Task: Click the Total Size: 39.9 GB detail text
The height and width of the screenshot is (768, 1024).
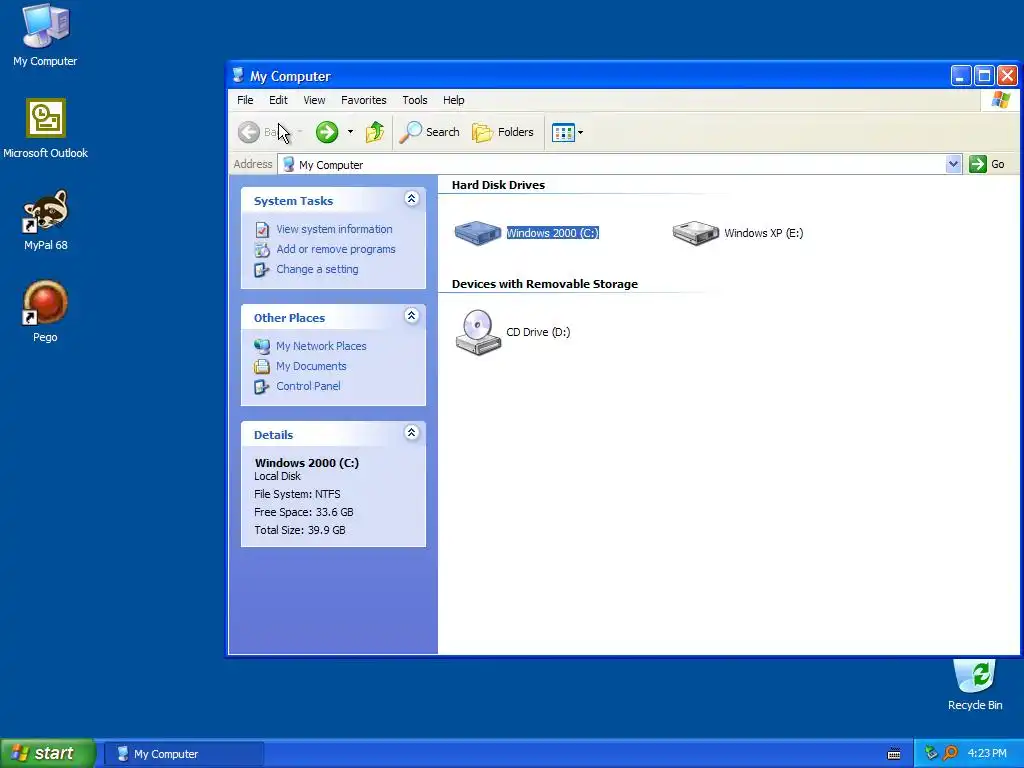Action: 300,530
